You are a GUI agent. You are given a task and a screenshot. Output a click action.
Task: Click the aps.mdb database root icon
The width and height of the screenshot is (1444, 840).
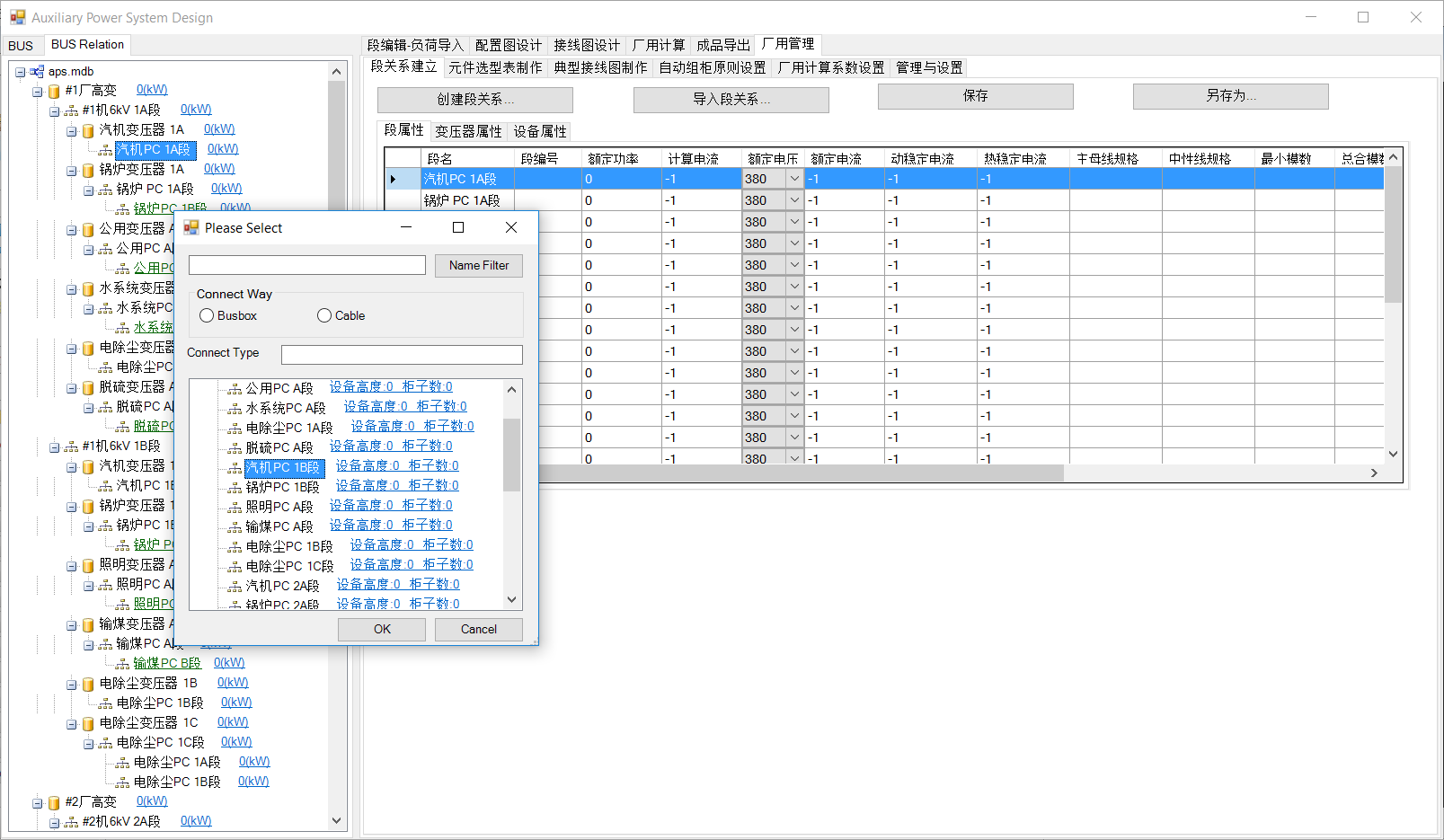(37, 72)
